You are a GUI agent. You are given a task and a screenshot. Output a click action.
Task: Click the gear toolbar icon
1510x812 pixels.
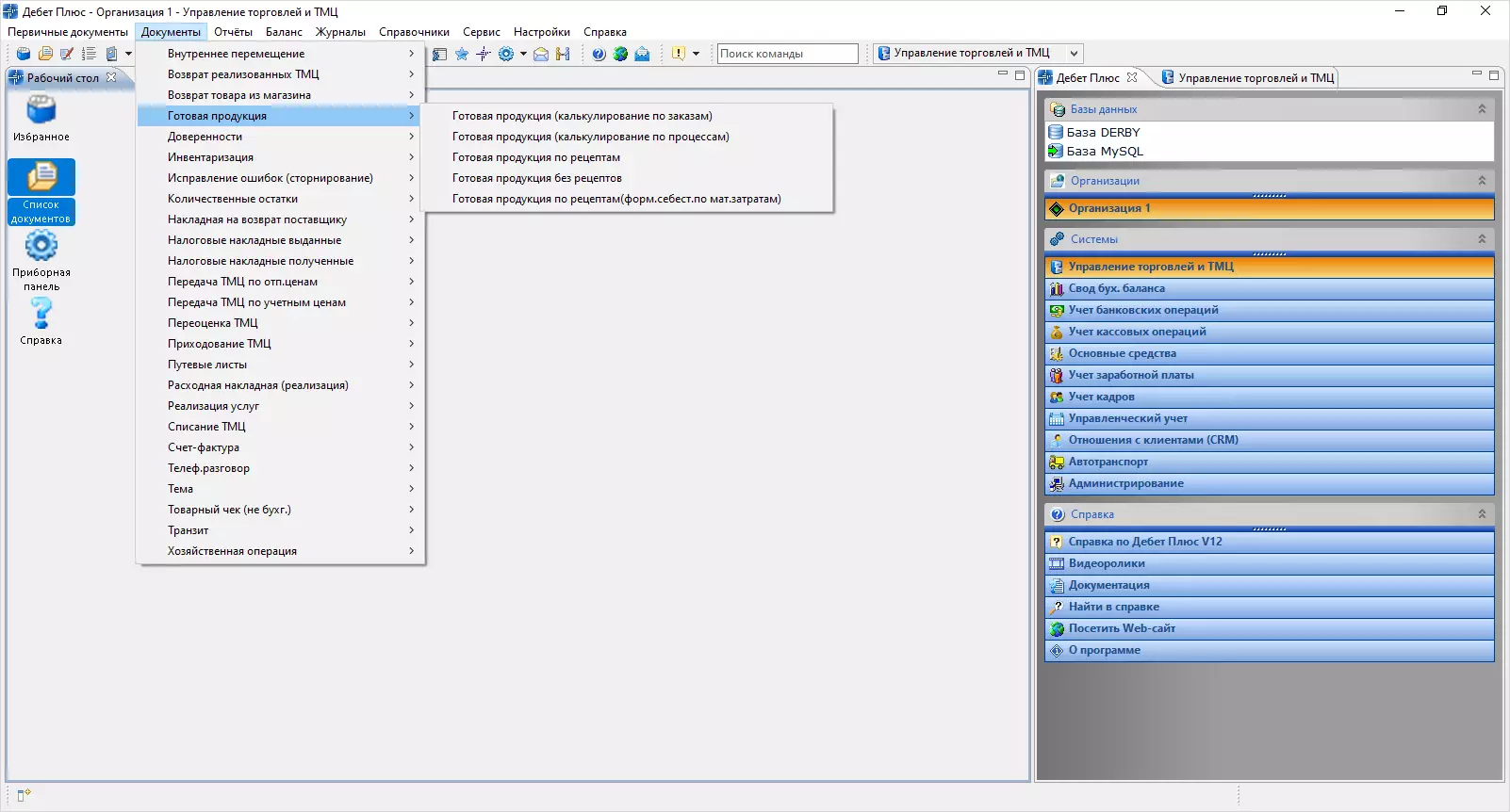(506, 54)
